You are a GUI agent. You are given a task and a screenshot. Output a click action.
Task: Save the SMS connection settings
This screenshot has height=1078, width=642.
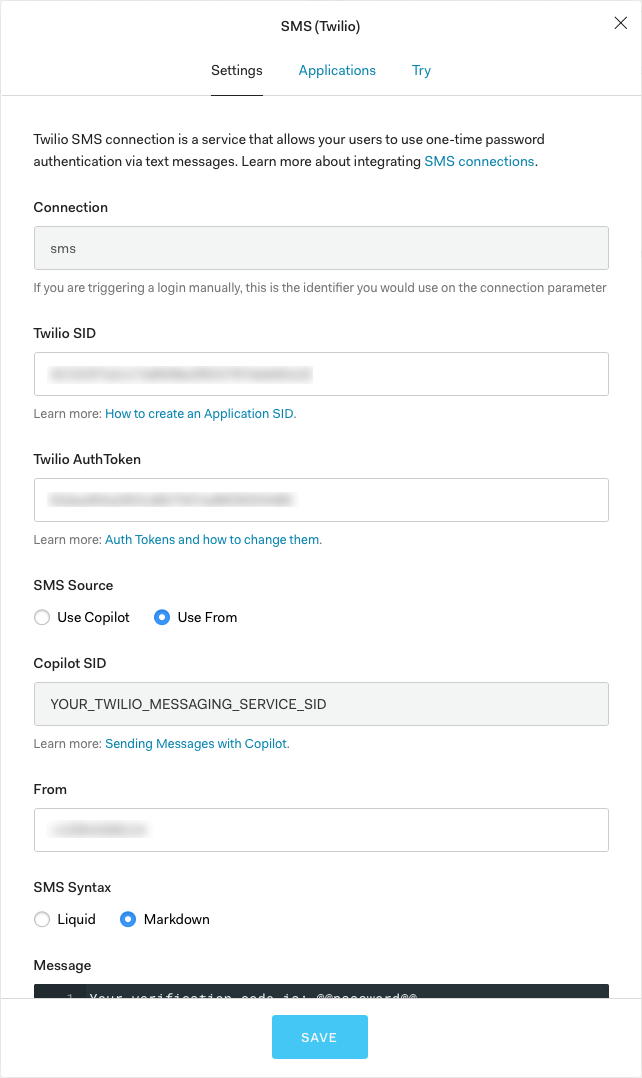point(320,1037)
